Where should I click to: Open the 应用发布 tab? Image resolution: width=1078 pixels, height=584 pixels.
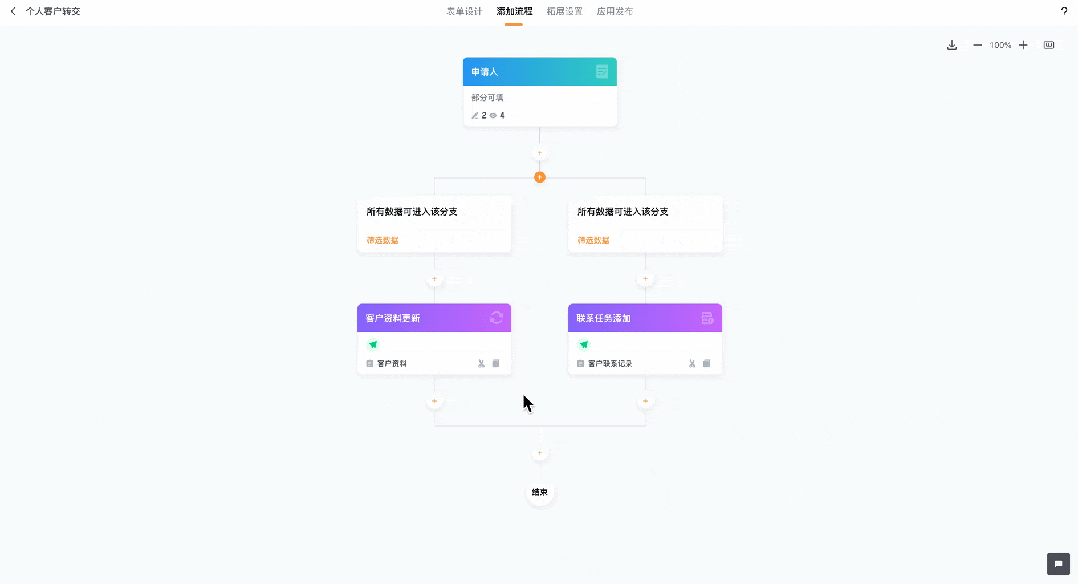point(615,11)
